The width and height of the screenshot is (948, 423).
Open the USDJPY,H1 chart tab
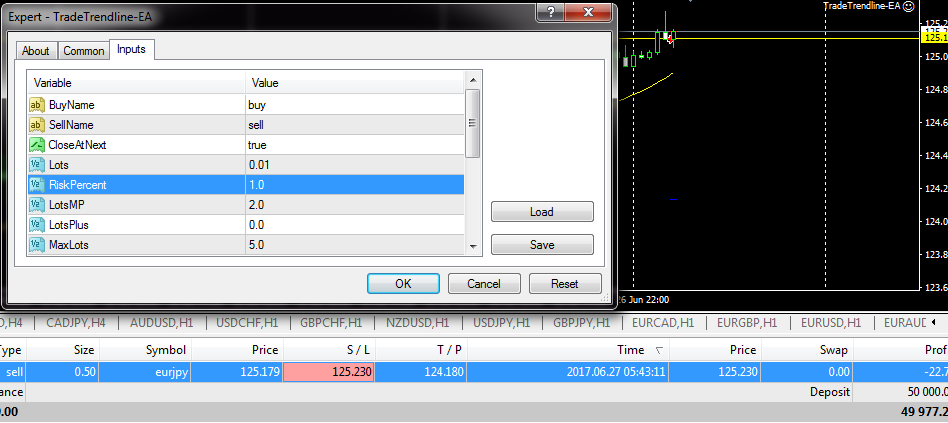pos(505,323)
